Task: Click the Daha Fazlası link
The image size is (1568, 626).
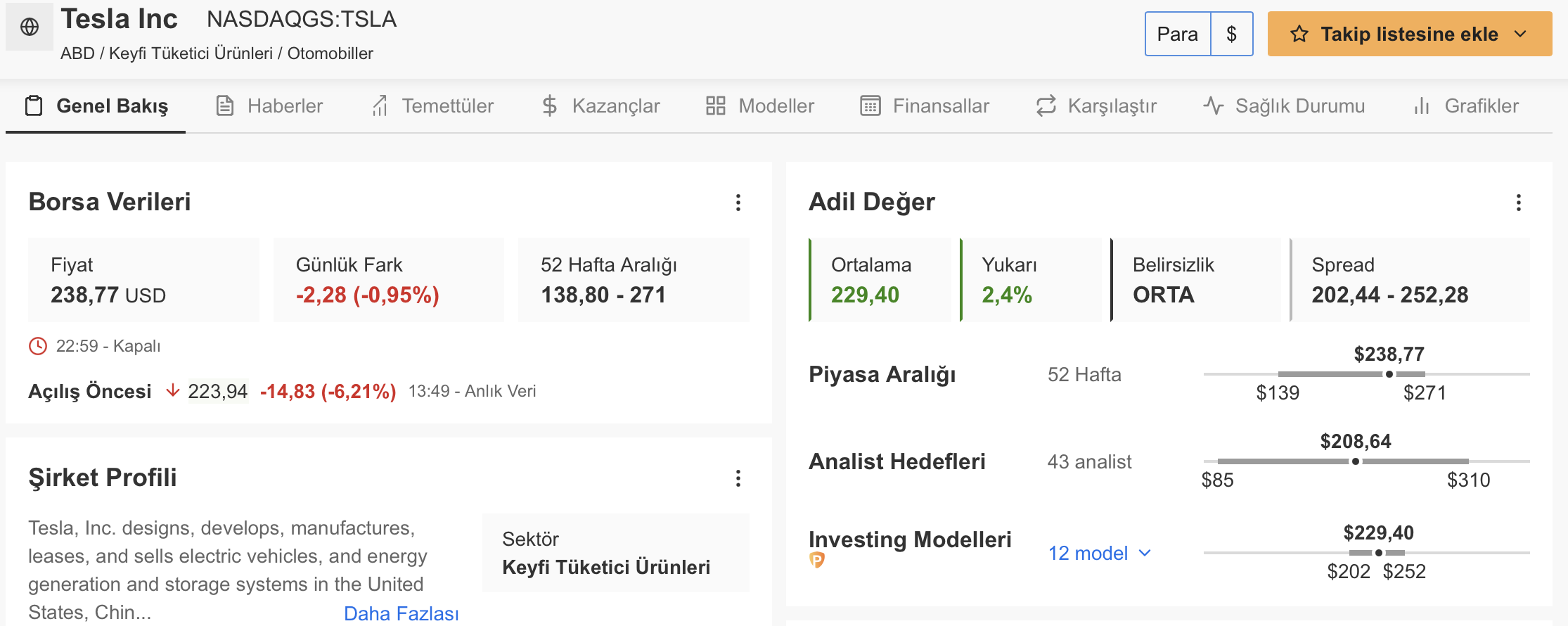Action: point(401,613)
